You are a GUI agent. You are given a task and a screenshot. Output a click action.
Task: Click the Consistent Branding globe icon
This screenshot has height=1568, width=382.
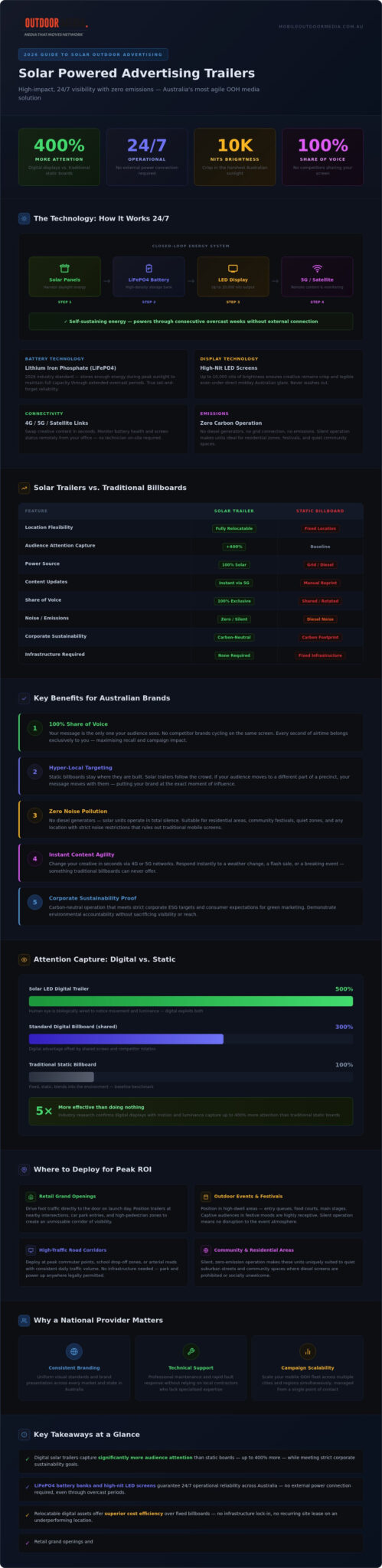click(x=74, y=1351)
